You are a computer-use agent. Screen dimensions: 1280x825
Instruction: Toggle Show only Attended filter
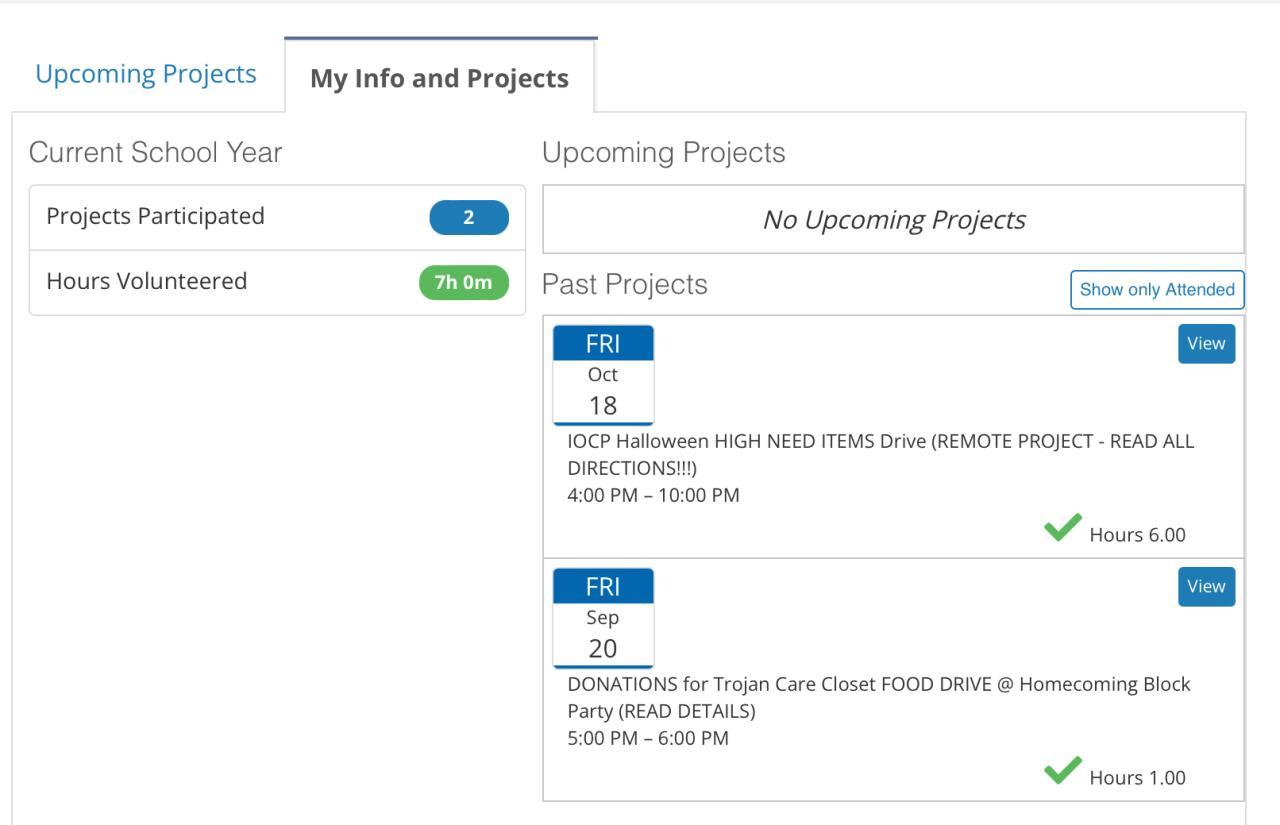(x=1157, y=290)
